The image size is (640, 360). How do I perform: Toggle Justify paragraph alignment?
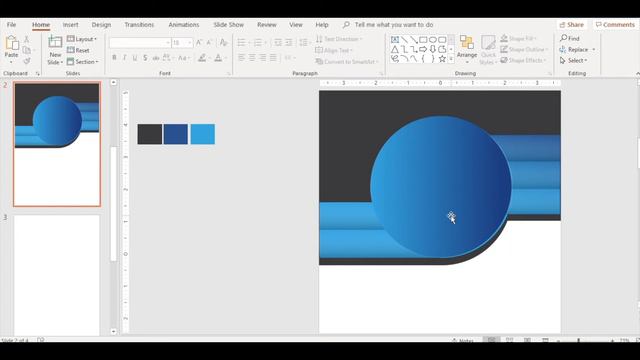click(x=273, y=58)
